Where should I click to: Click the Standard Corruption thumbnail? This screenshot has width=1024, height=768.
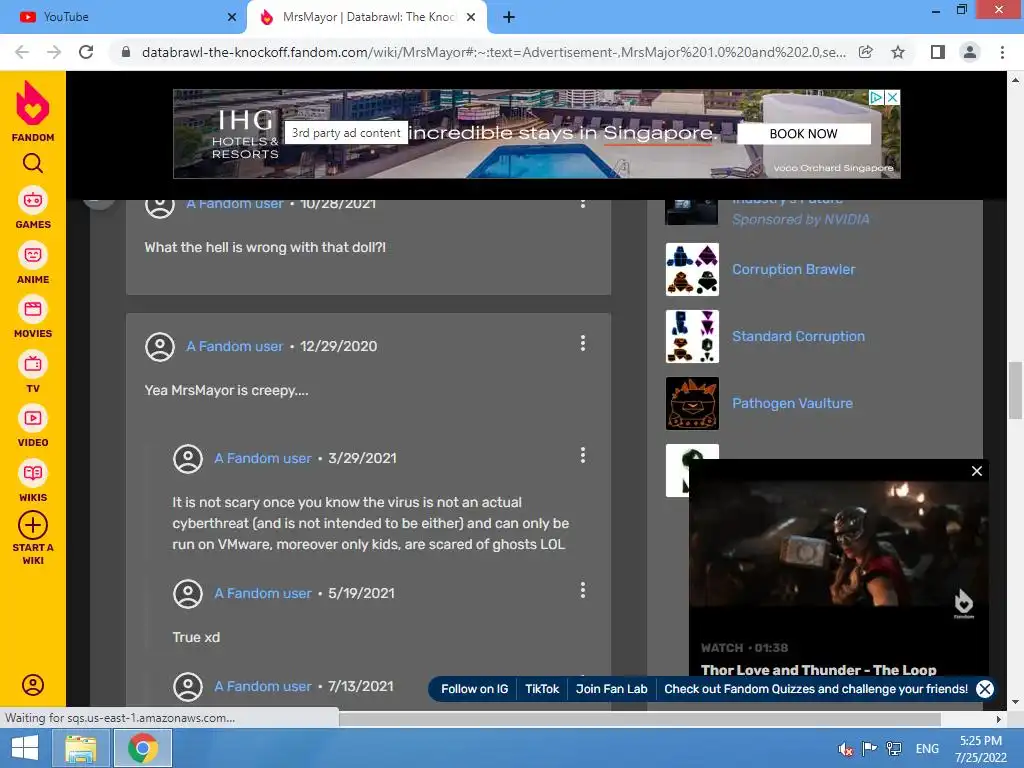tap(692, 336)
